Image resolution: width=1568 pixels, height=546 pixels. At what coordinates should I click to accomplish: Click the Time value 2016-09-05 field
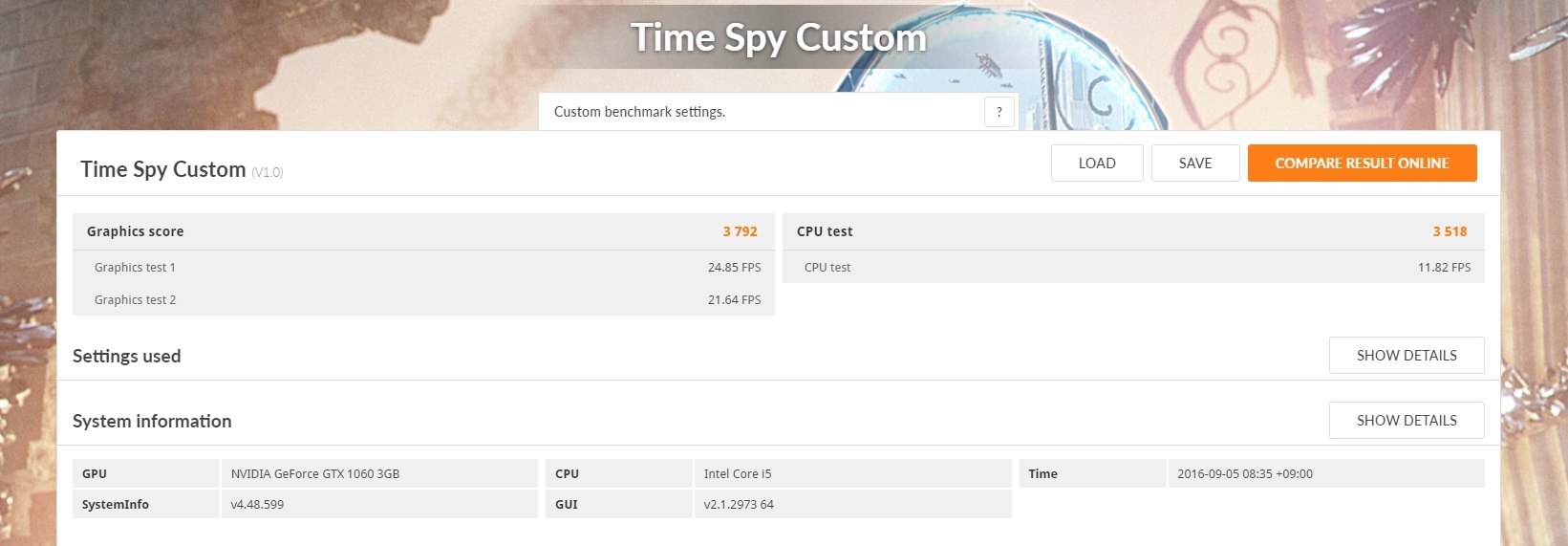[1326, 474]
